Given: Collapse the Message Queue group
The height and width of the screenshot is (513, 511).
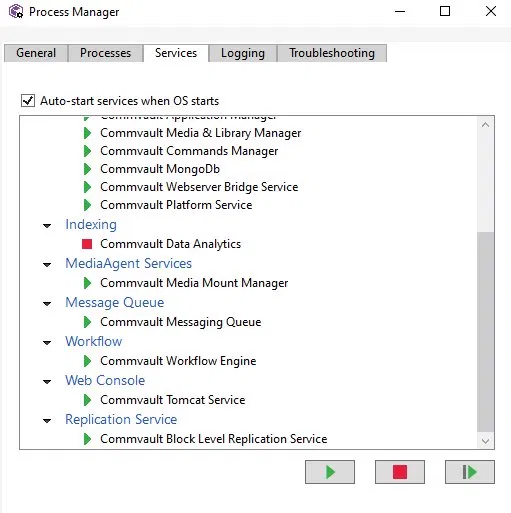Looking at the screenshot, I should tap(47, 304).
